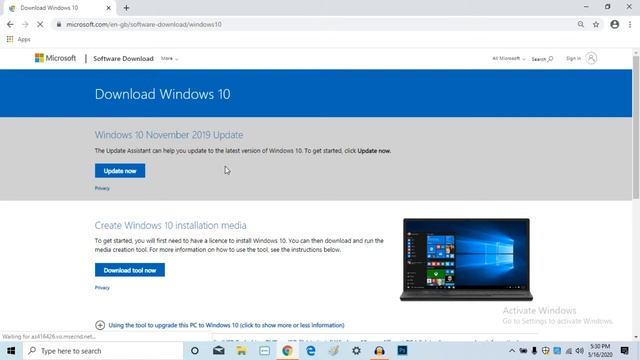Open a new browser tab
Image resolution: width=640 pixels, height=360 pixels.
tap(126, 8)
